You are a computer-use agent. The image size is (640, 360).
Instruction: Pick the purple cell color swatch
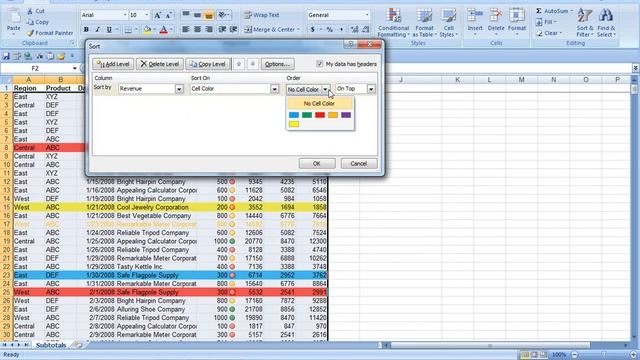pos(346,115)
